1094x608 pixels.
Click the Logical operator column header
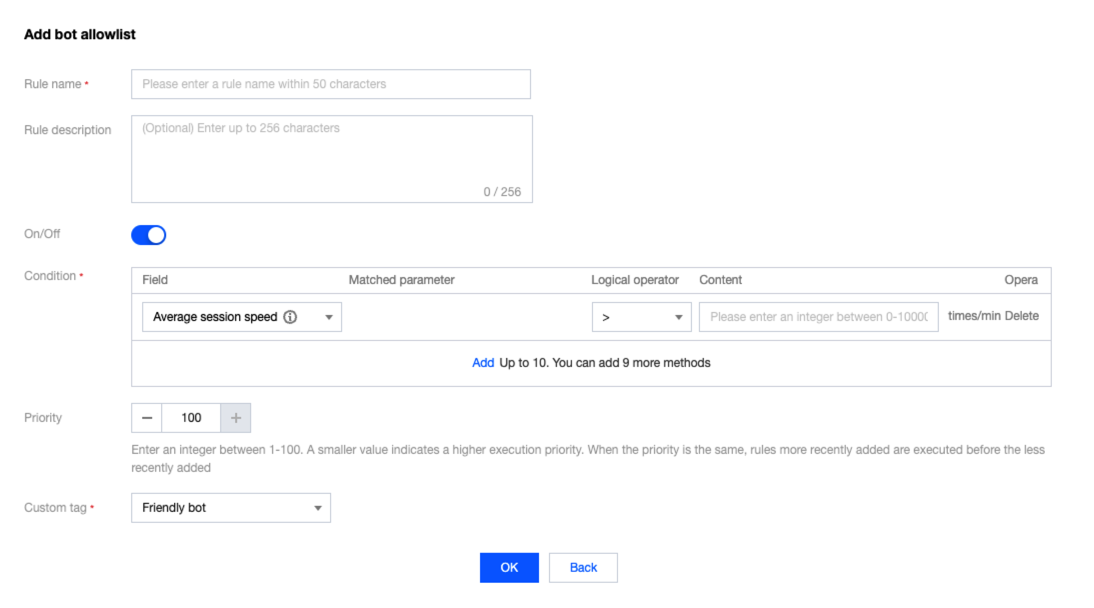point(634,280)
